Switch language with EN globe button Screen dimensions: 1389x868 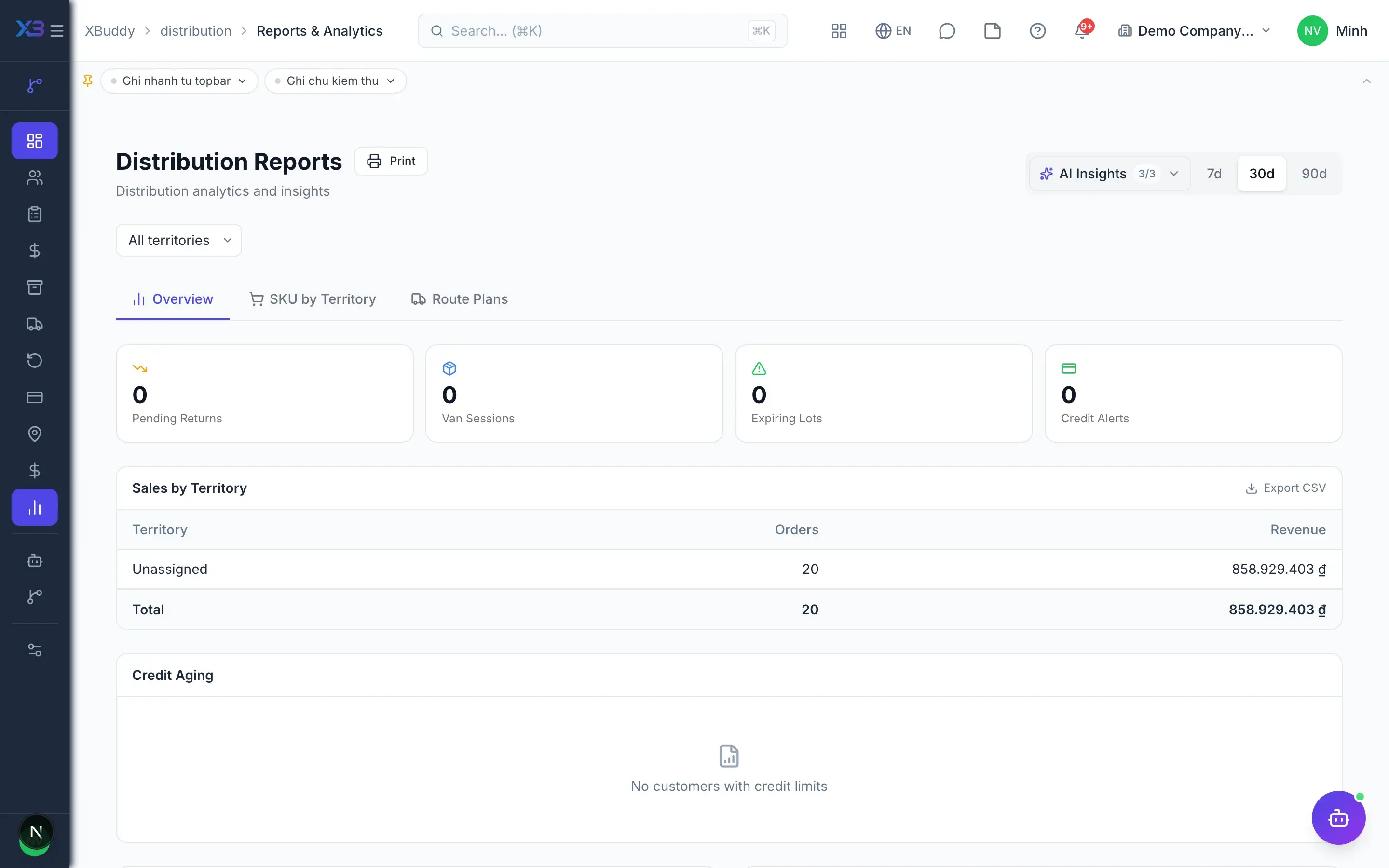(893, 30)
